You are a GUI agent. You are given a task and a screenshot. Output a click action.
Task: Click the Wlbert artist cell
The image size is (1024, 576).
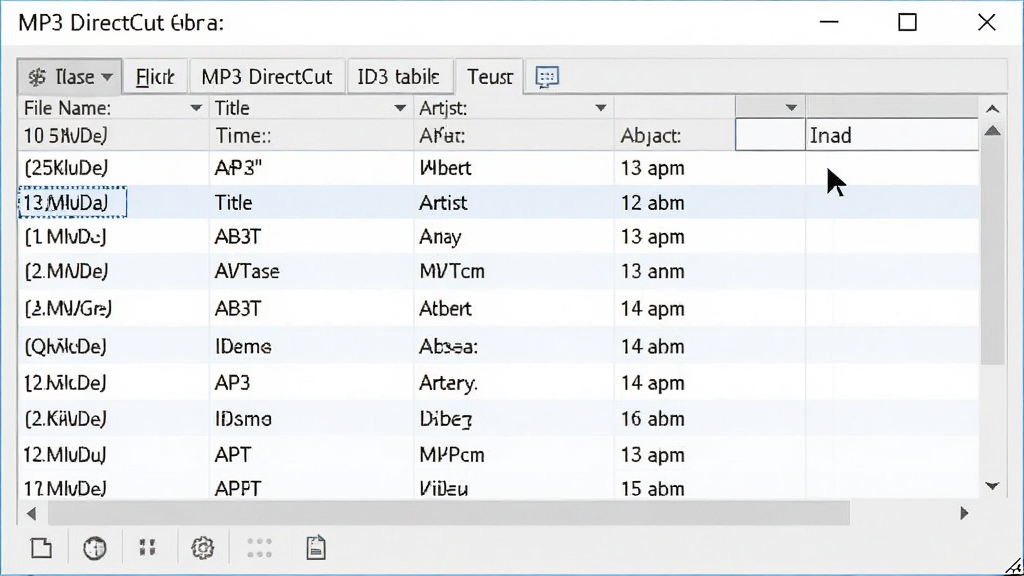[x=513, y=168]
